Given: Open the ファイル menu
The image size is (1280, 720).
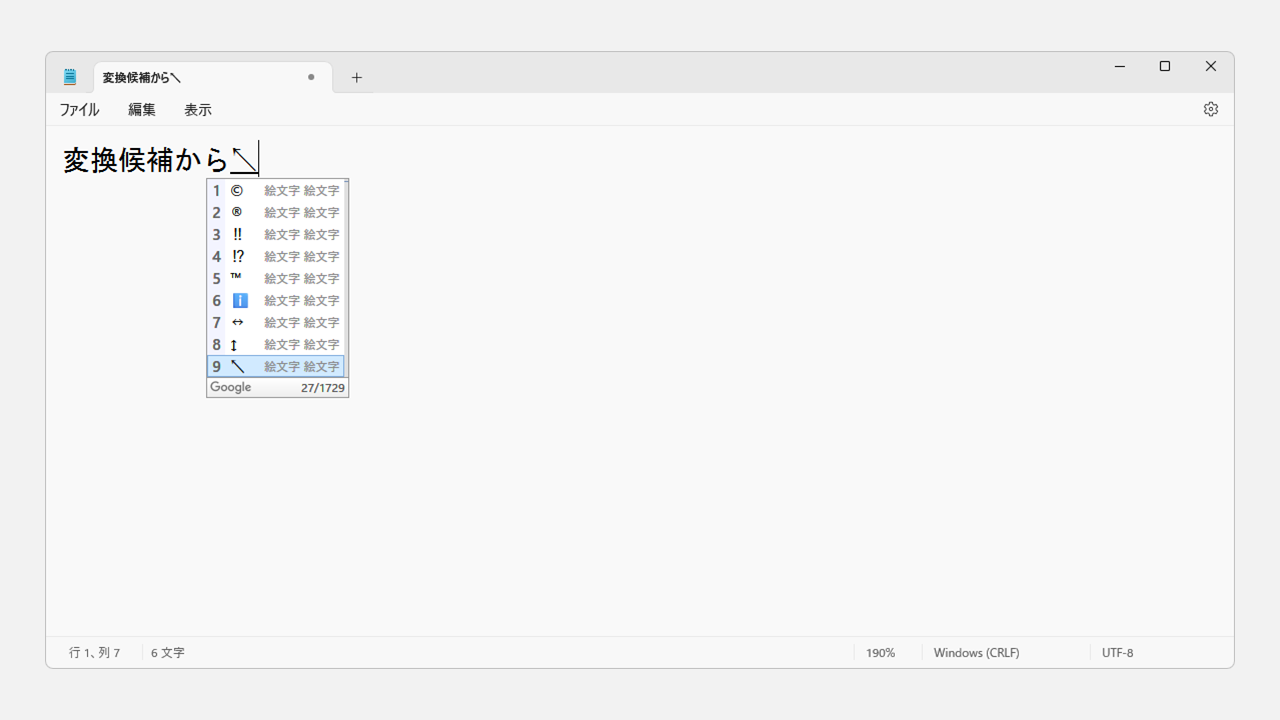Looking at the screenshot, I should coord(79,110).
